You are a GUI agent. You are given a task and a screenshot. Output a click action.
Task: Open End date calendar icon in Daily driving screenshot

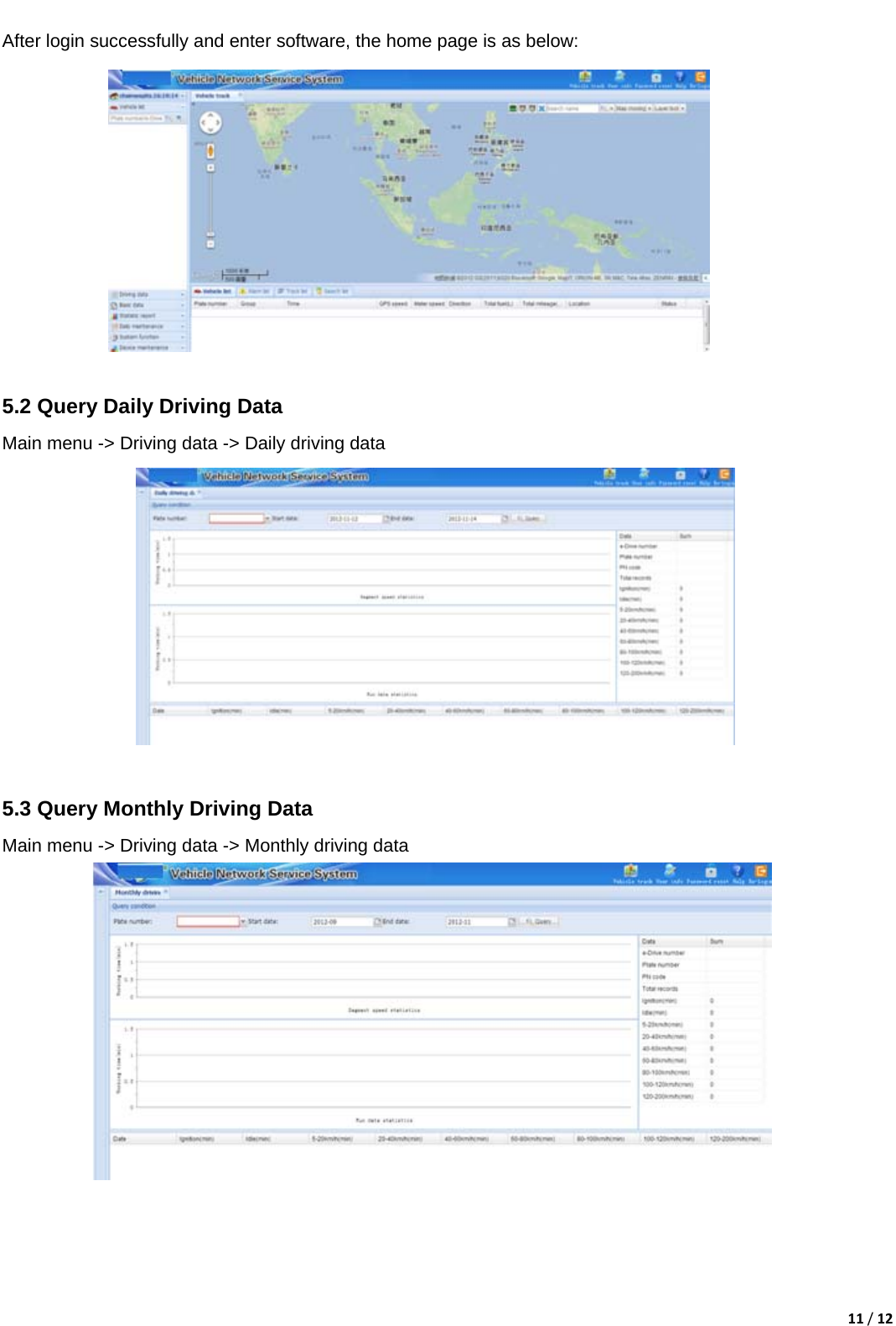coord(505,519)
